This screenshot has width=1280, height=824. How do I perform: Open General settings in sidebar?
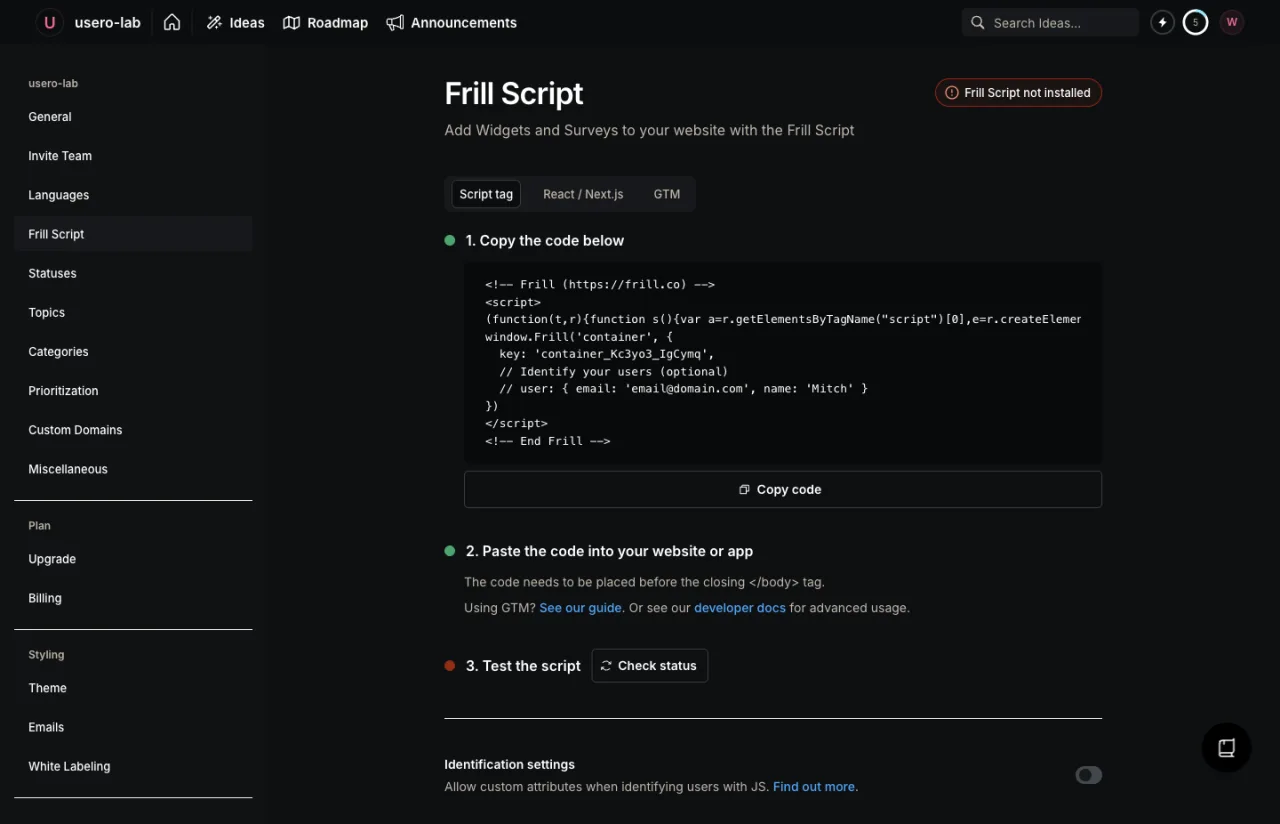(x=133, y=117)
